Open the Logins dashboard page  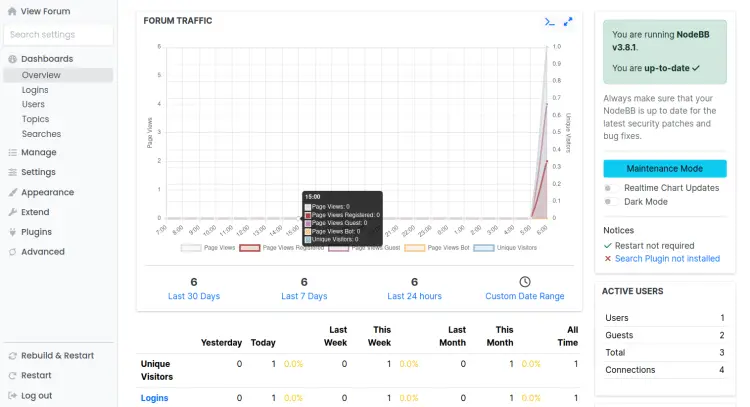[x=35, y=90]
